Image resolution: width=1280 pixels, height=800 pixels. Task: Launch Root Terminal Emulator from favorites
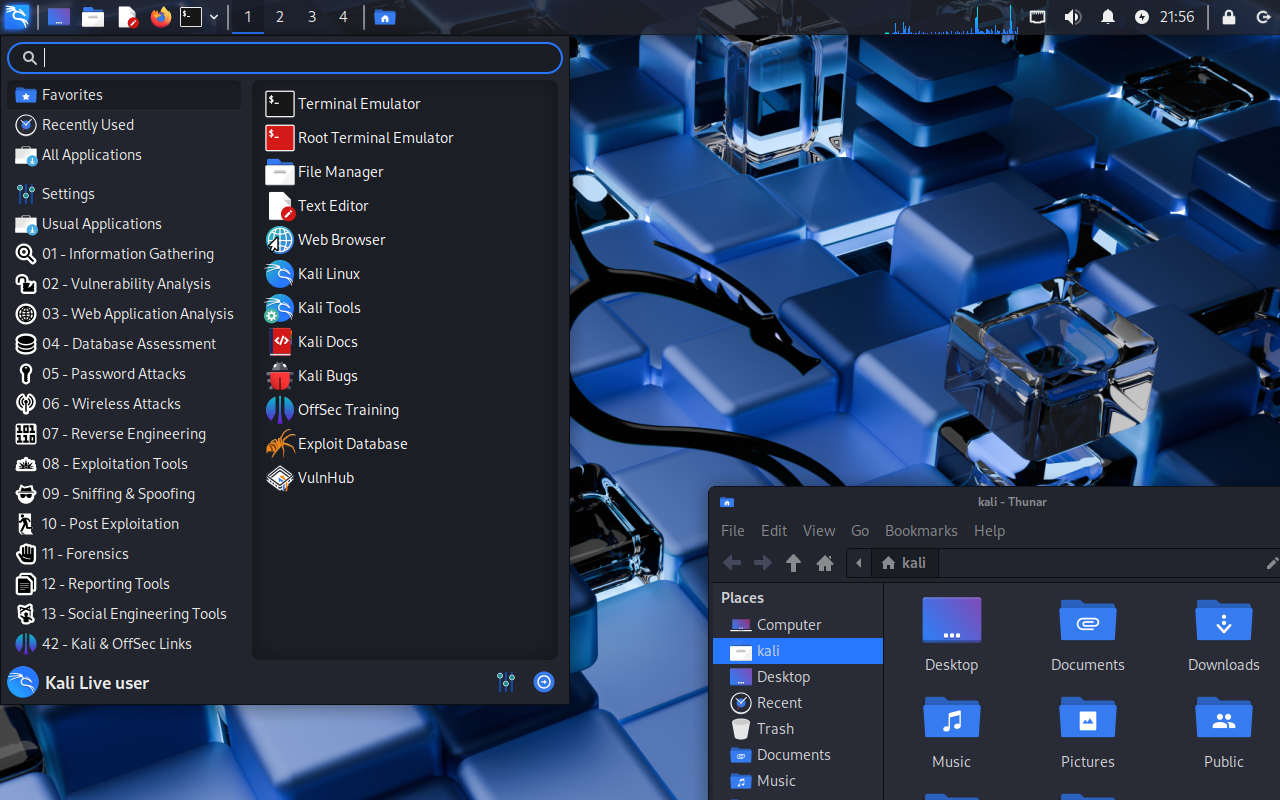point(405,138)
